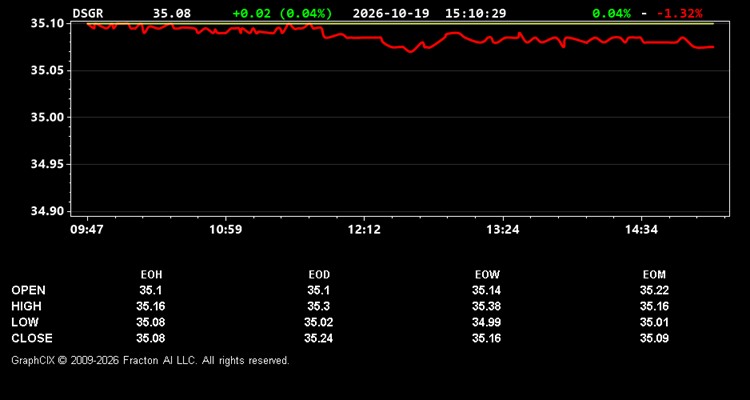The width and height of the screenshot is (750, 400).
Task: Select the EOH column header
Action: [151, 275]
